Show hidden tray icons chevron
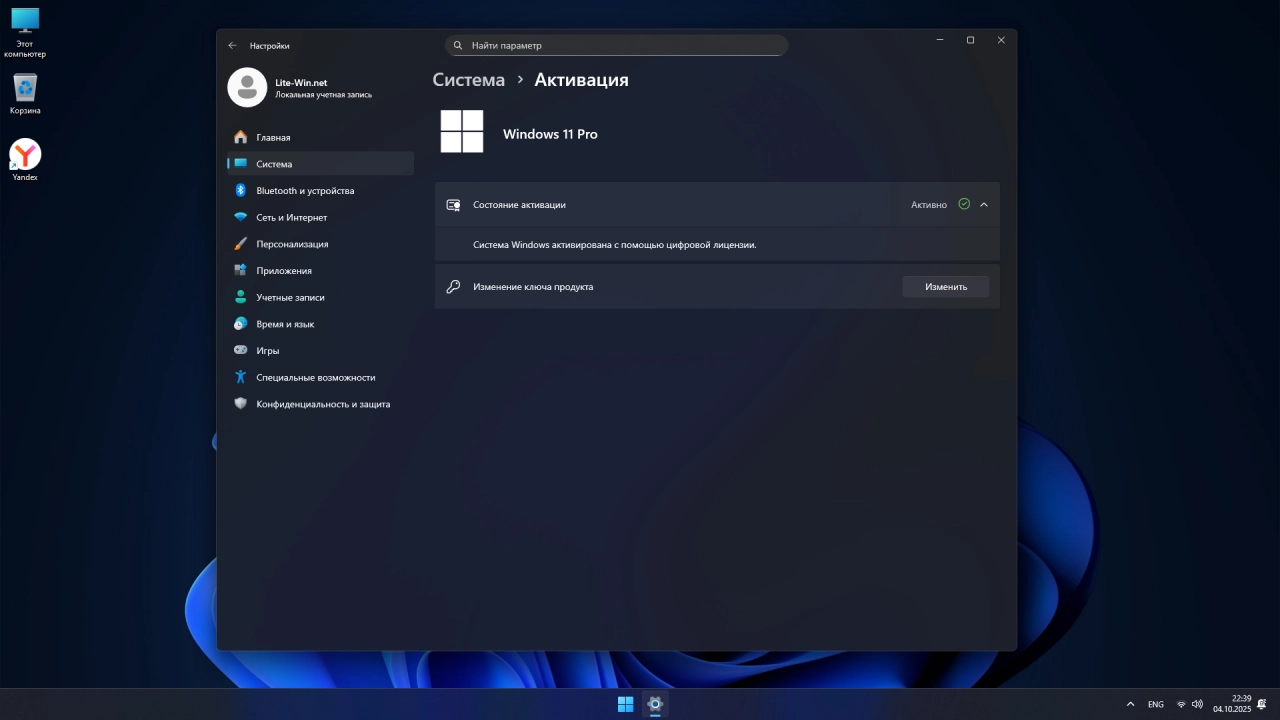 [x=1130, y=704]
